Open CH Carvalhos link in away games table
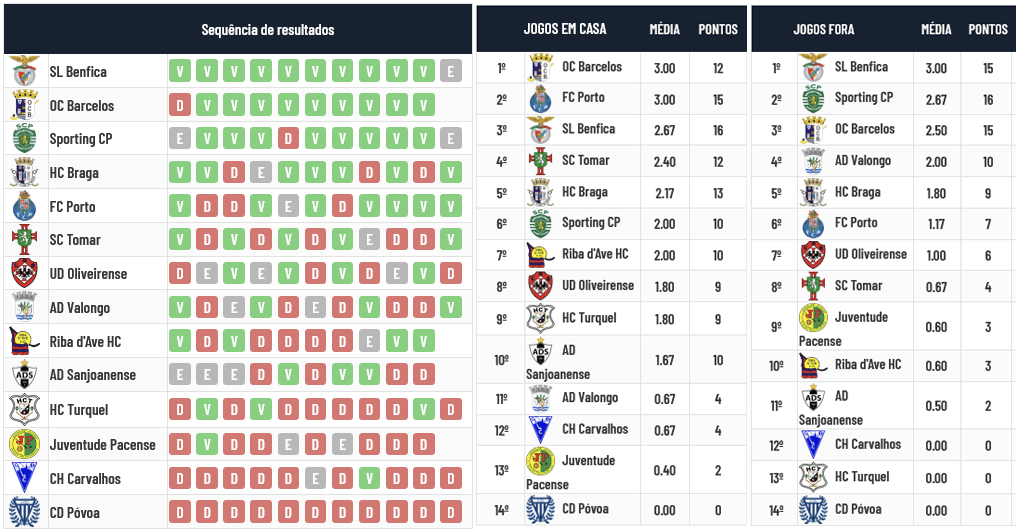 [868, 444]
